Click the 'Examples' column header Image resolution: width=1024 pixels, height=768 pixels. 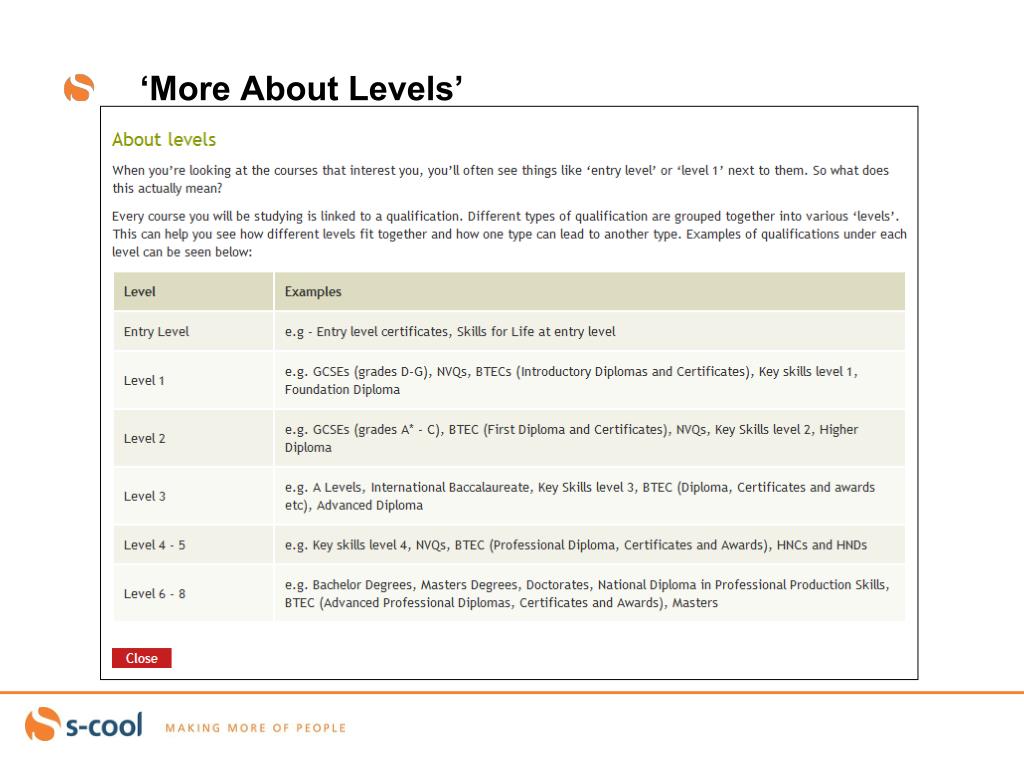coord(590,291)
